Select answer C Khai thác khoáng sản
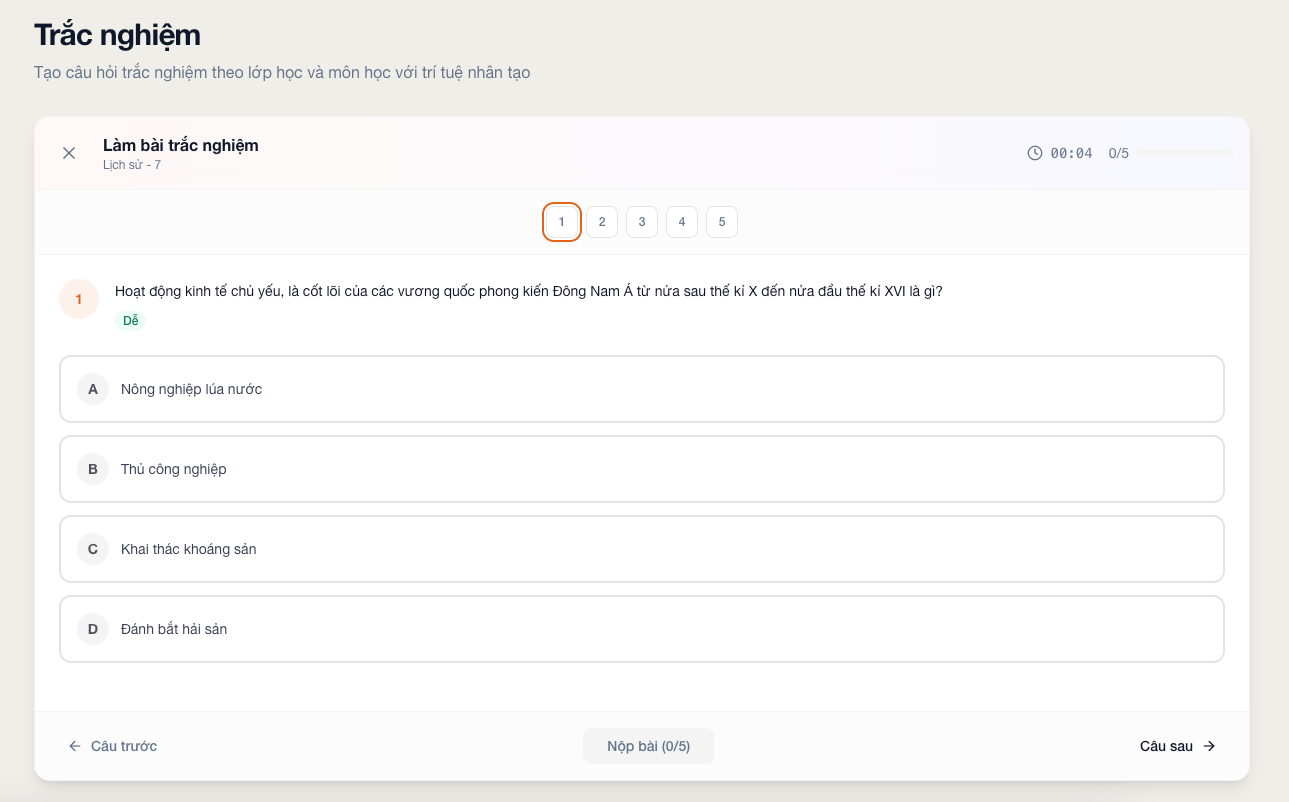 [642, 549]
